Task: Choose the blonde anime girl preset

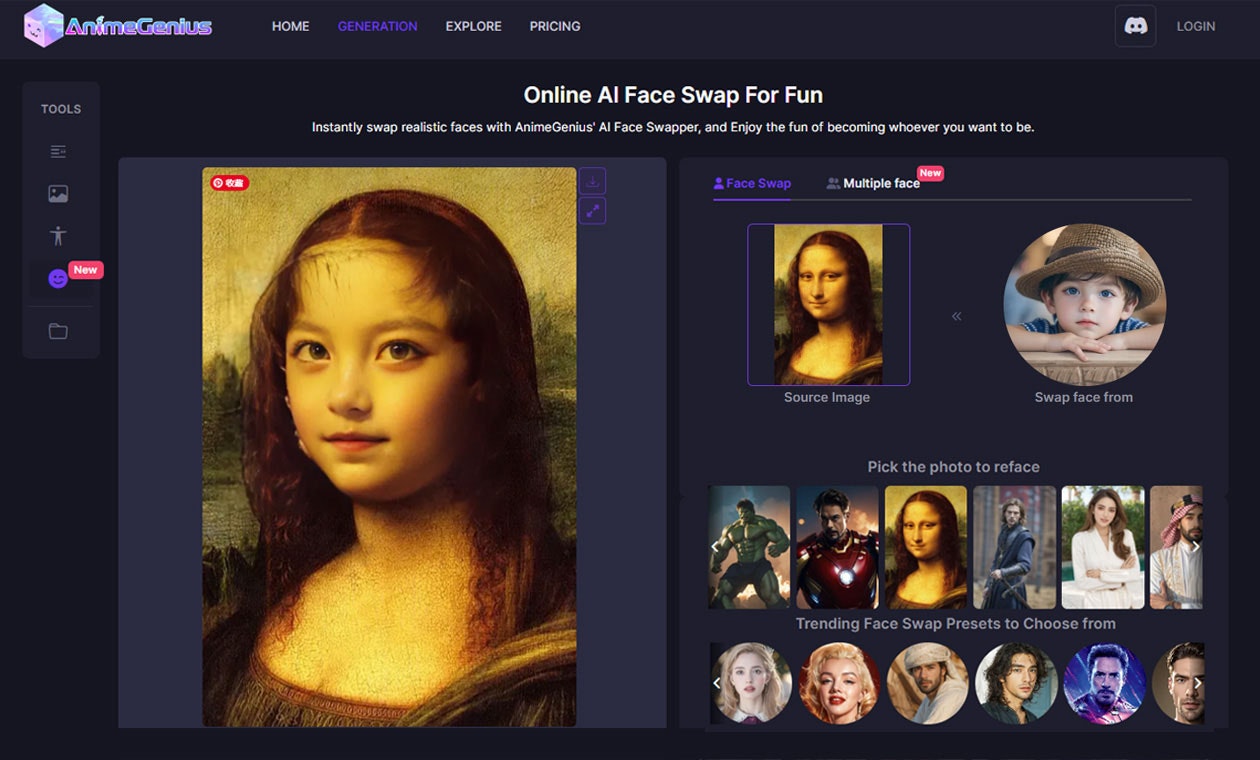Action: pyautogui.click(x=751, y=683)
